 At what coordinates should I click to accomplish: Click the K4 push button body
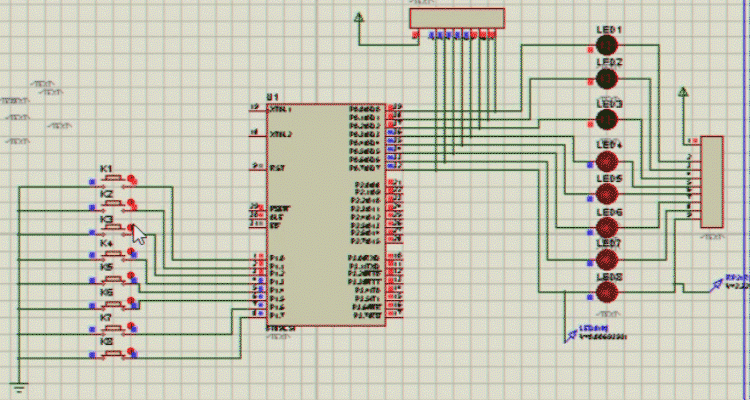113,255
